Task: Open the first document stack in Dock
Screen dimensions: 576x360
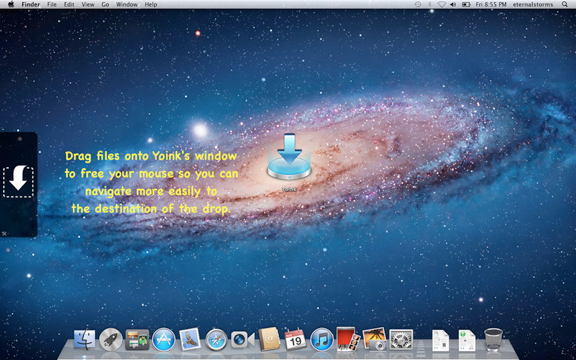Action: click(x=440, y=340)
